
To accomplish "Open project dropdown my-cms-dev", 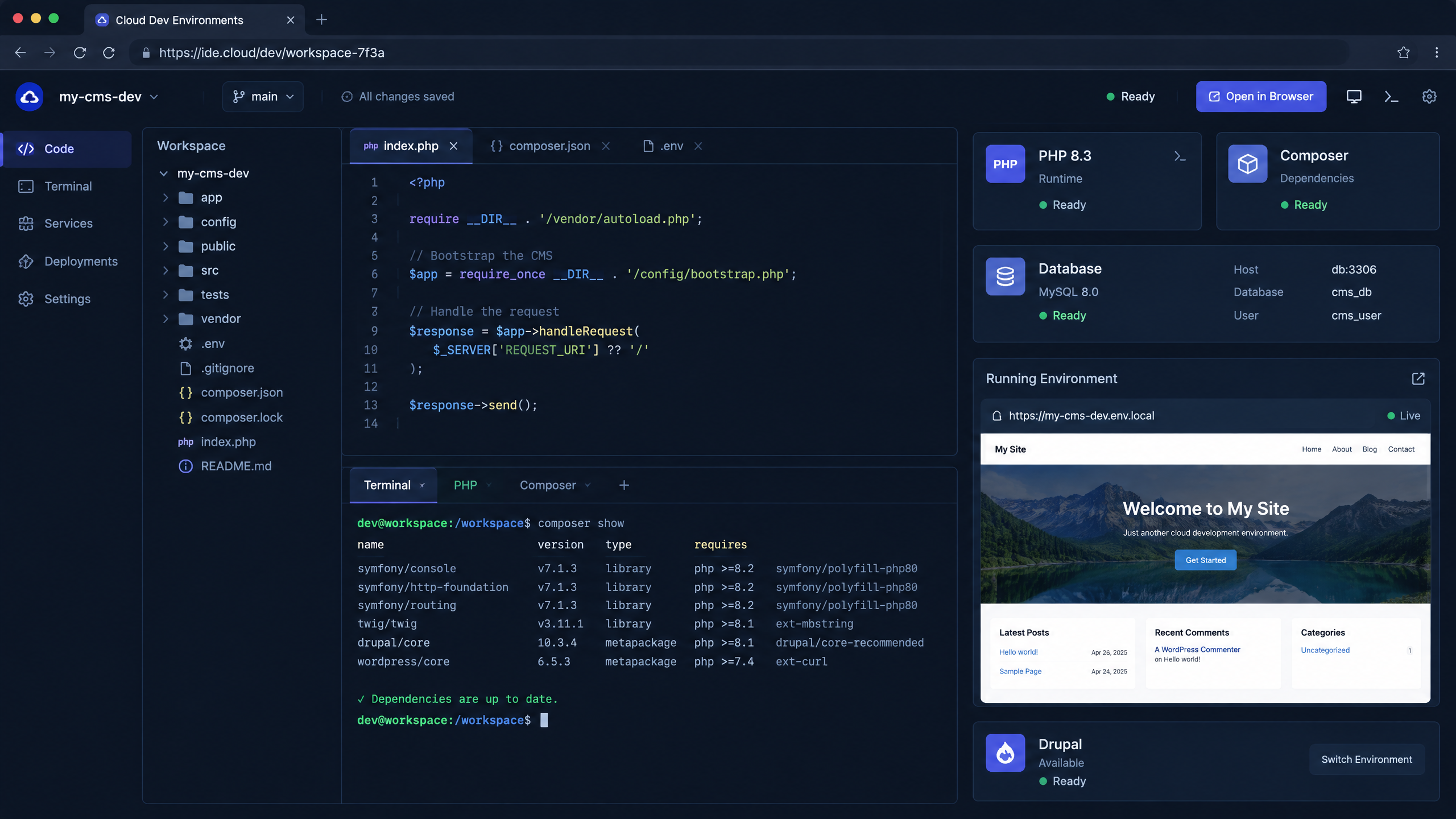I will (x=108, y=97).
